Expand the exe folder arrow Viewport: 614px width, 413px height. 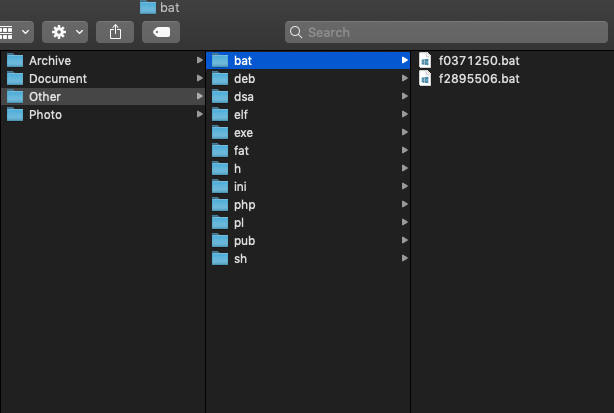tap(405, 132)
